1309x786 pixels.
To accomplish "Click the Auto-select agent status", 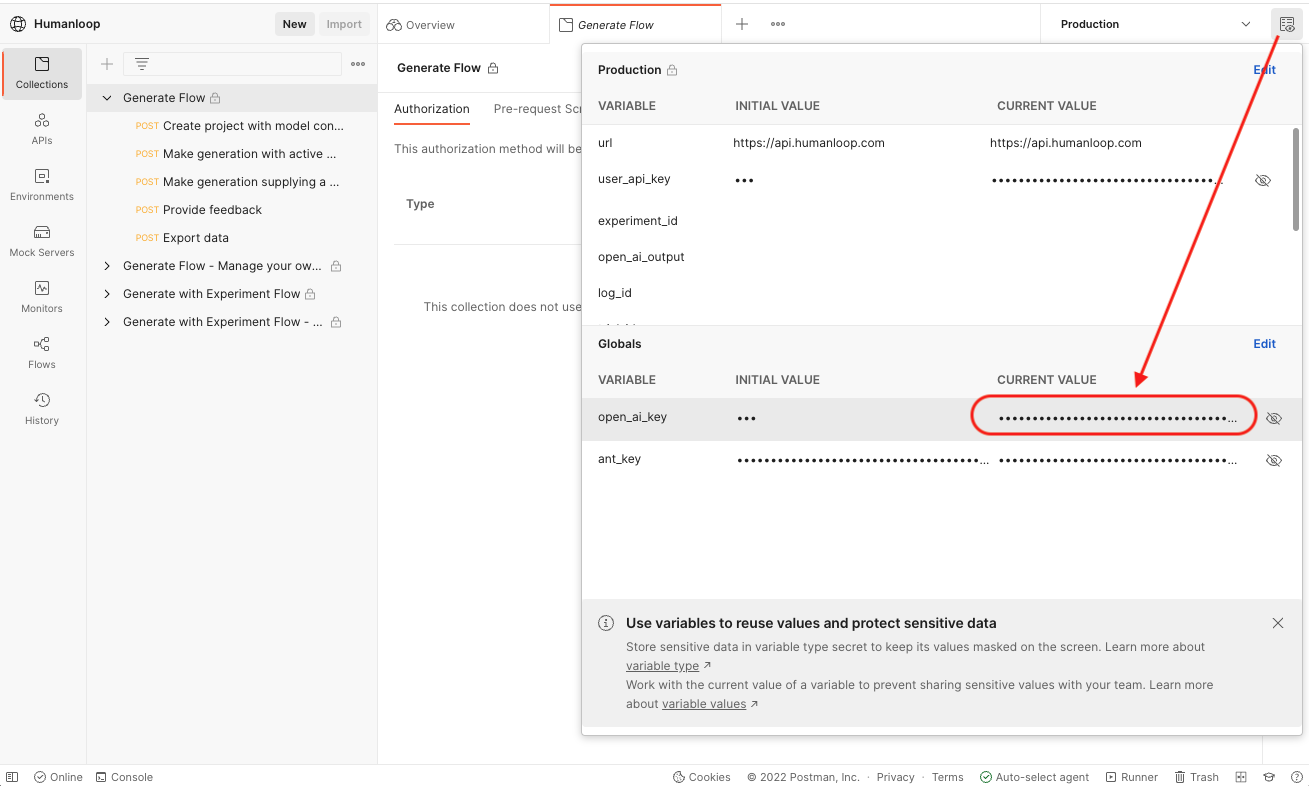I will (1034, 777).
